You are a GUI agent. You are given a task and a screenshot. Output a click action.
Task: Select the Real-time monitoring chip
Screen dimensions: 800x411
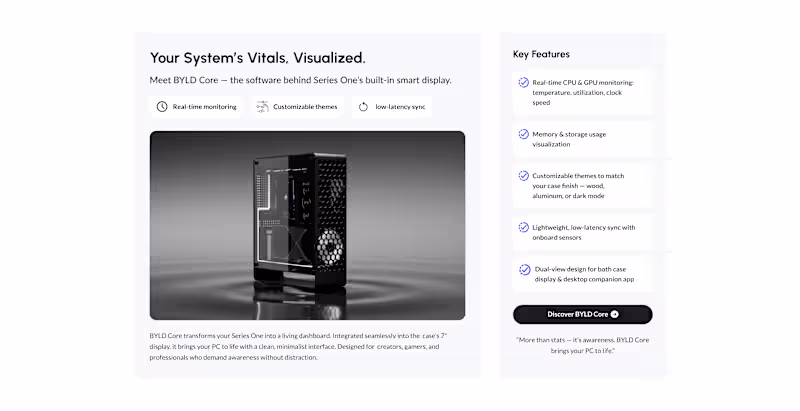(x=196, y=107)
